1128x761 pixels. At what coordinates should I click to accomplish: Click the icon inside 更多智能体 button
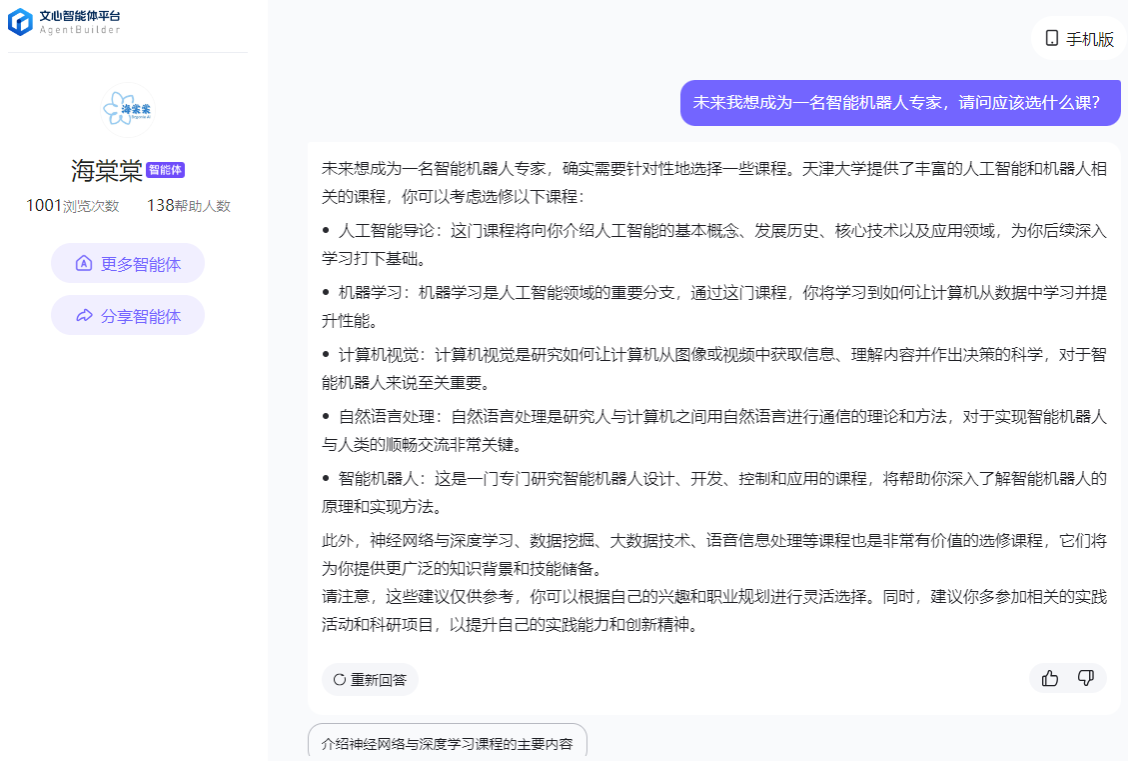point(84,264)
